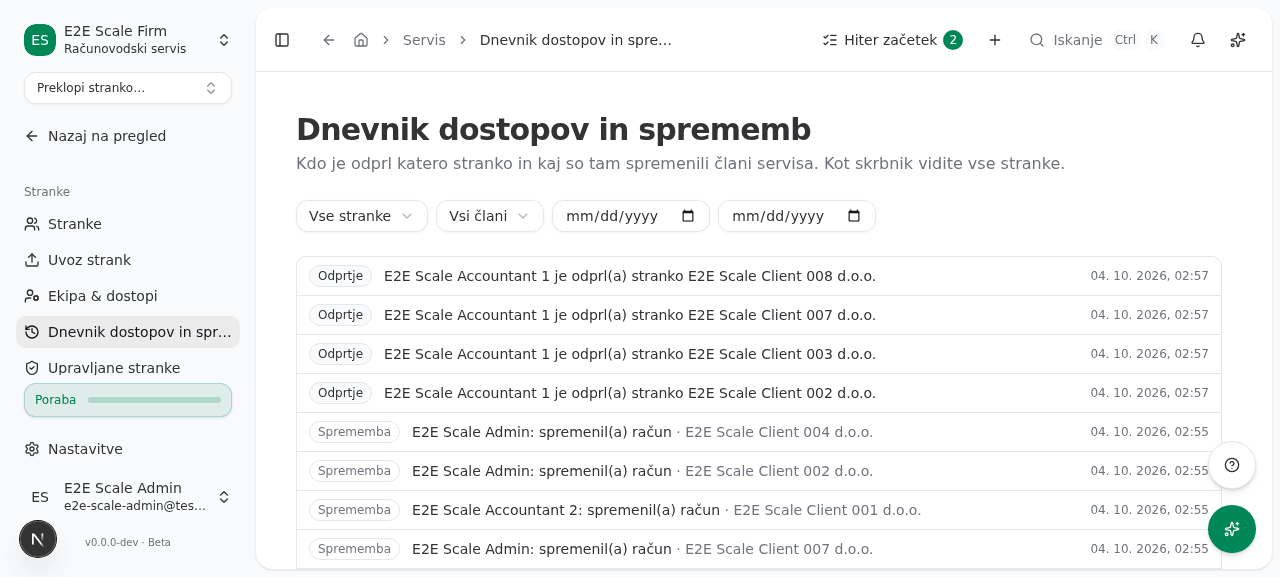Select E2E Scale Accountant 2 change row
Image resolution: width=1280 pixels, height=577 pixels.
(x=759, y=510)
